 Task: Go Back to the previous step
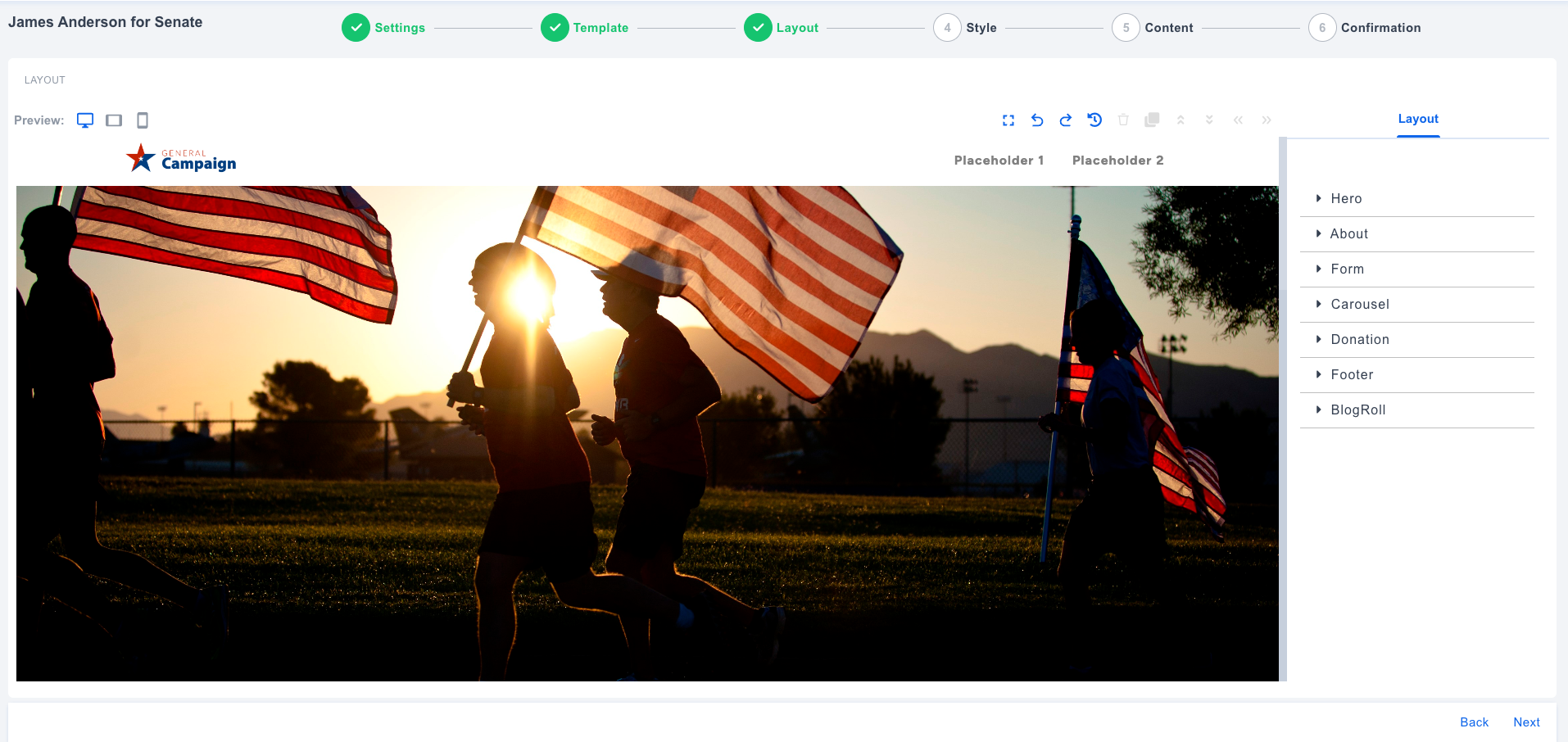(1474, 722)
